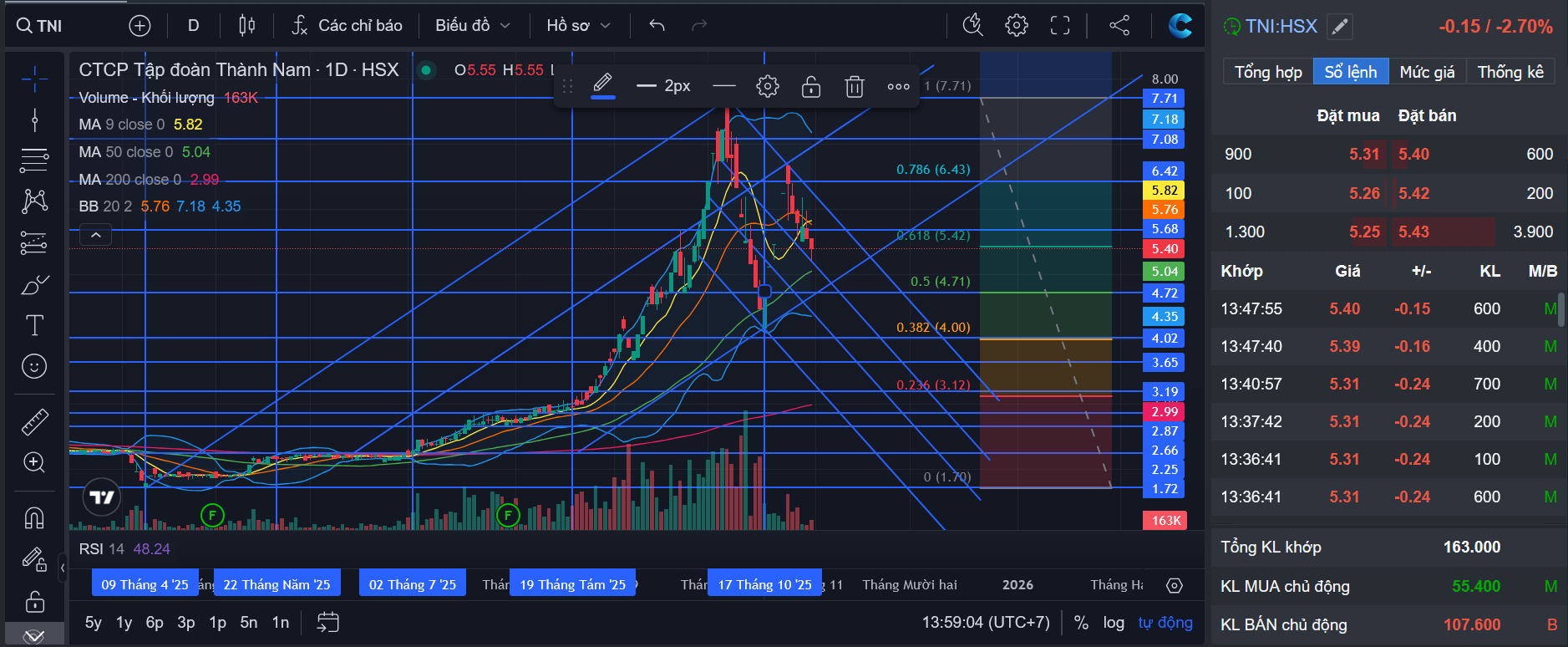1568x647 pixels.
Task: Expand the Hồ sơ dropdown
Action: (x=578, y=26)
